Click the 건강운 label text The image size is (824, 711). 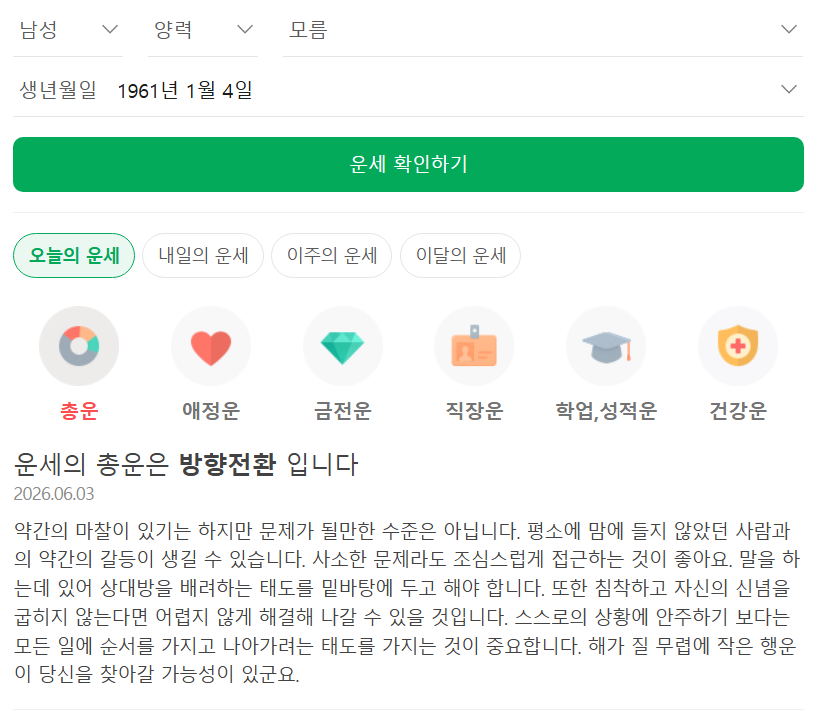(738, 410)
